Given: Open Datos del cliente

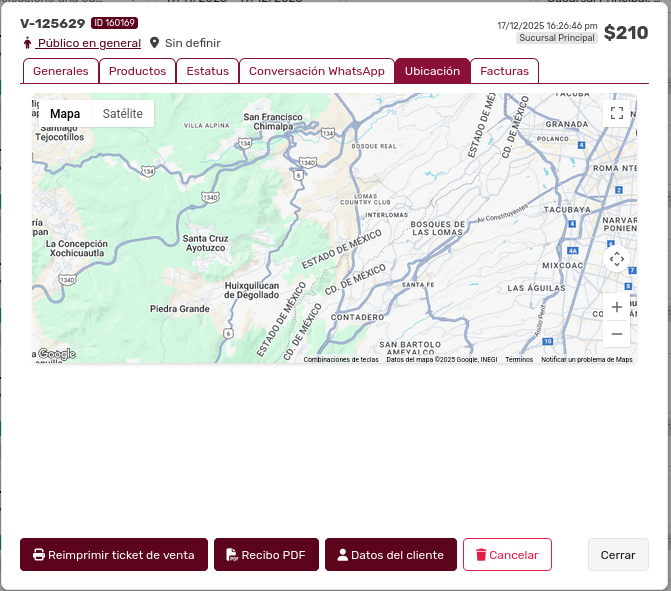Looking at the screenshot, I should (x=390, y=555).
